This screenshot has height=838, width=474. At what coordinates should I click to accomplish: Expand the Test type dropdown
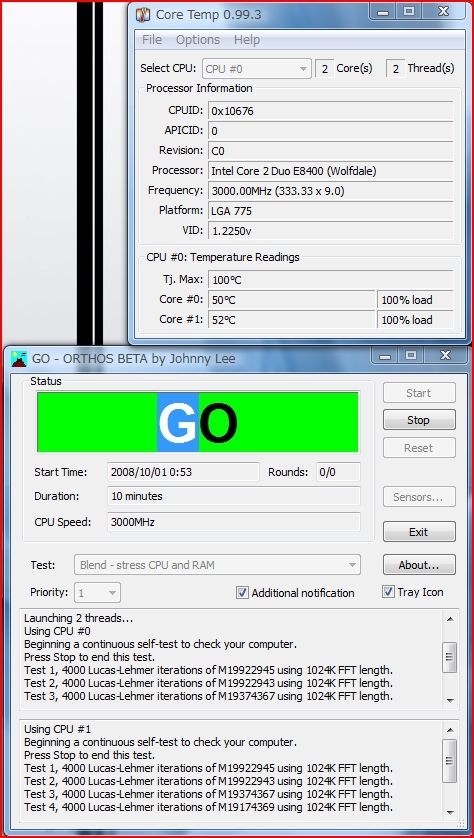coord(217,565)
